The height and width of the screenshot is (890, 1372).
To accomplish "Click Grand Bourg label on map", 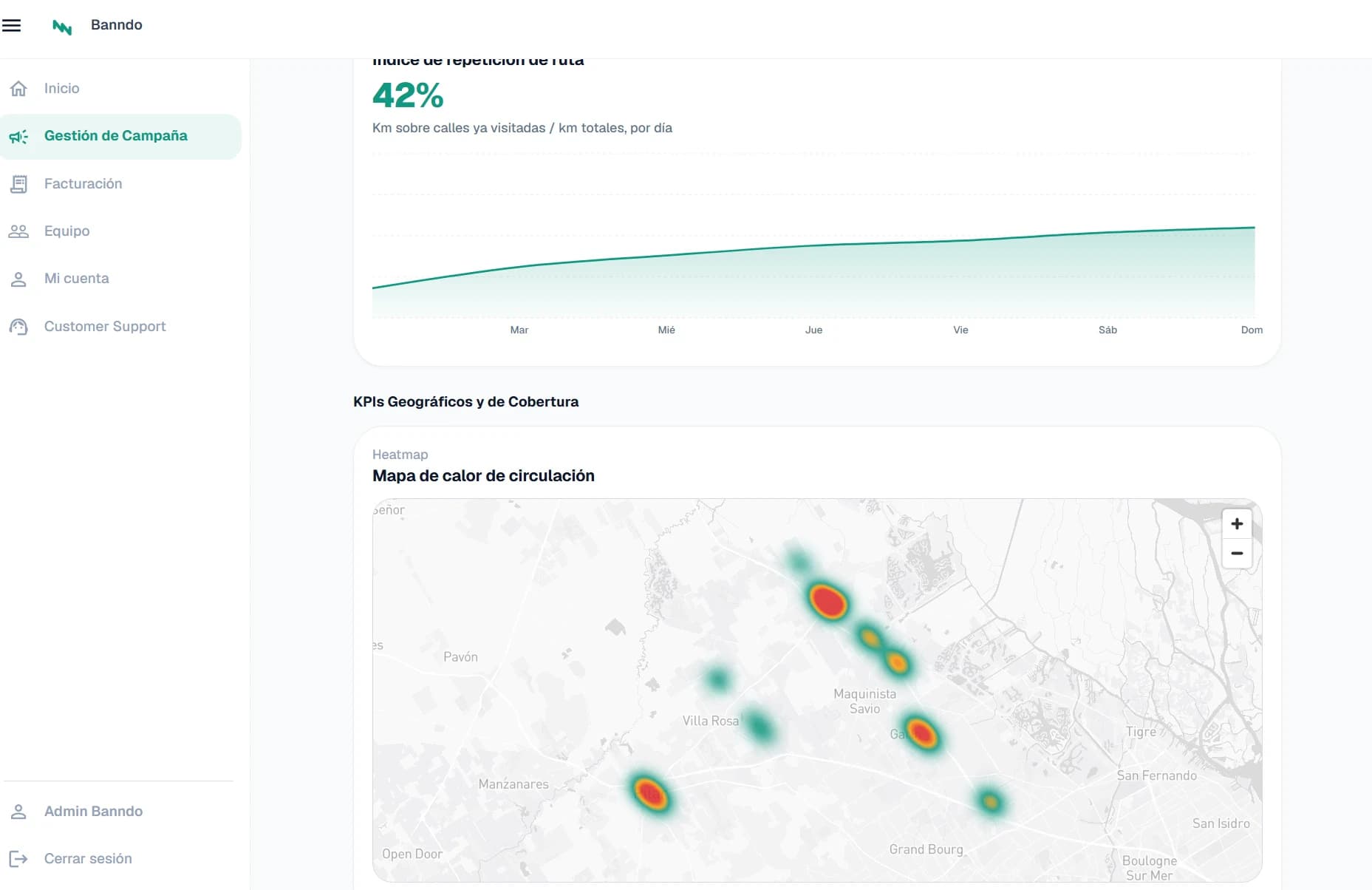I will click(926, 850).
